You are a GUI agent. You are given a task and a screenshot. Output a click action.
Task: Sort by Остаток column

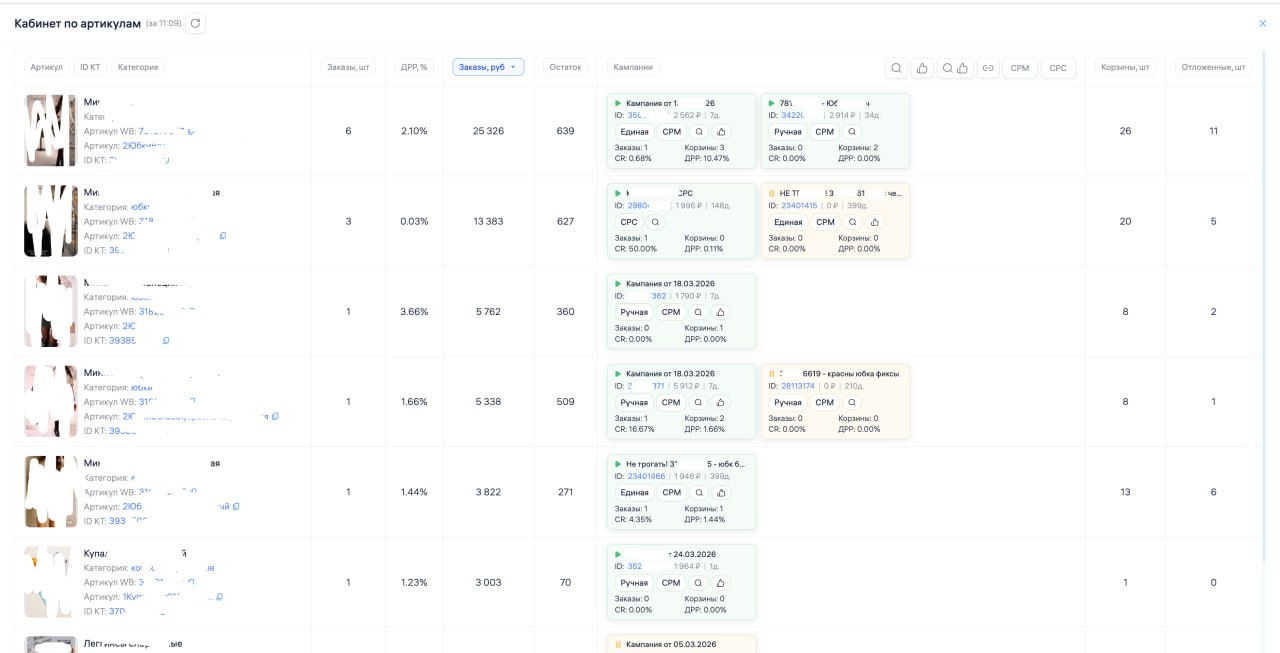click(x=565, y=67)
